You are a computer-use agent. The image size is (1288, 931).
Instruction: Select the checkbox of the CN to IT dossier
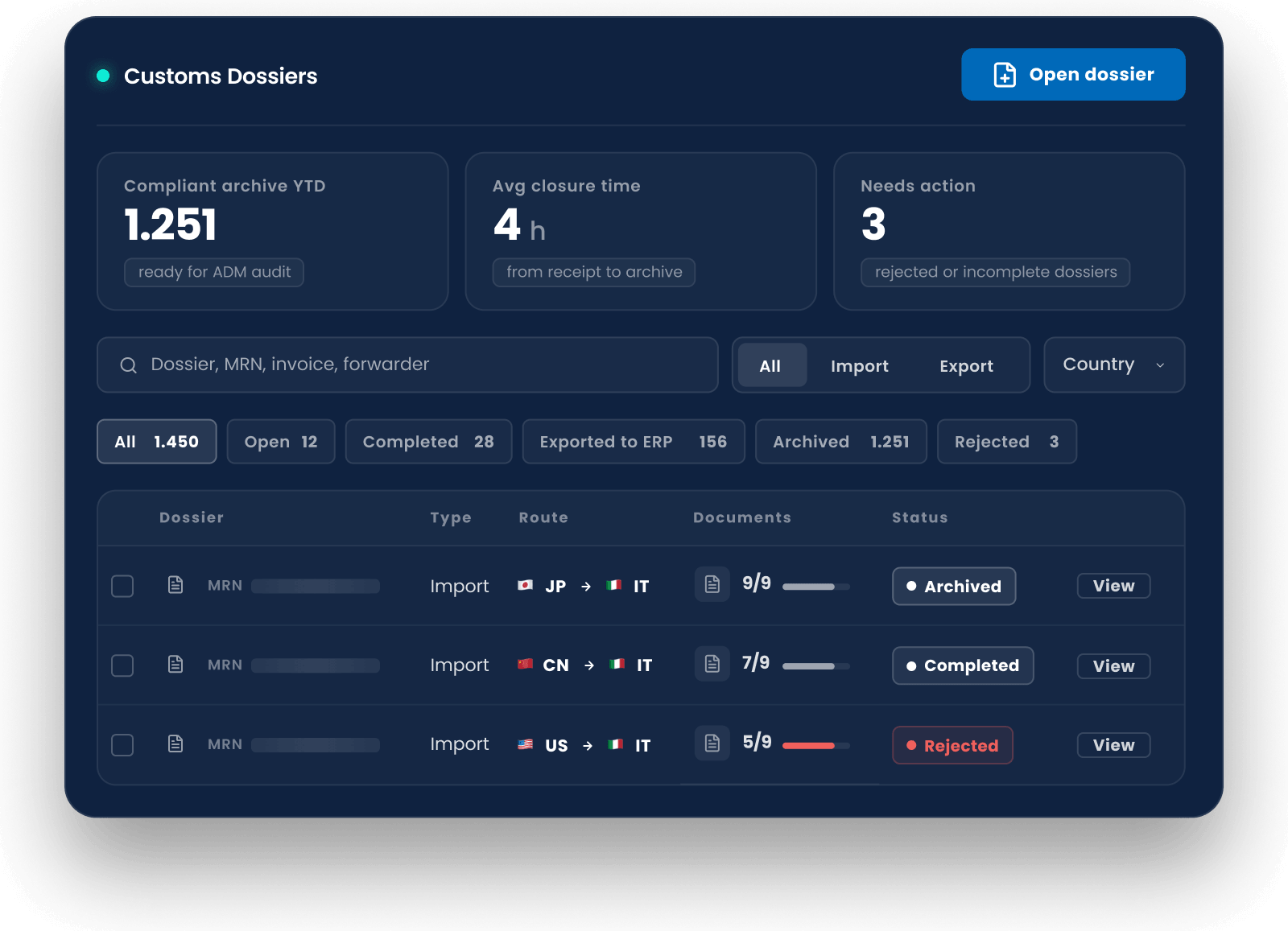pyautogui.click(x=122, y=665)
